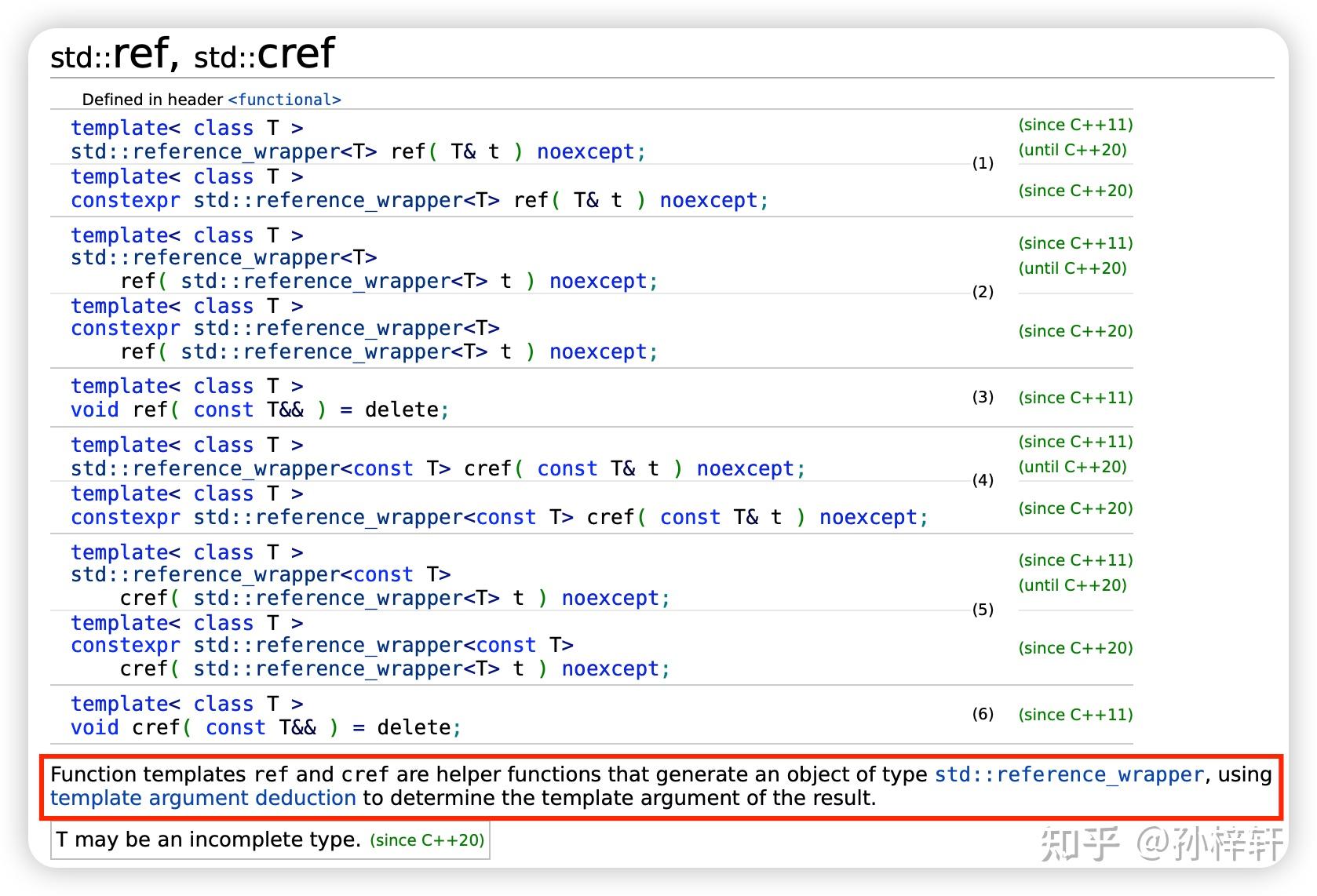Open the <functional> header link
This screenshot has width=1317, height=896.
pos(284,100)
